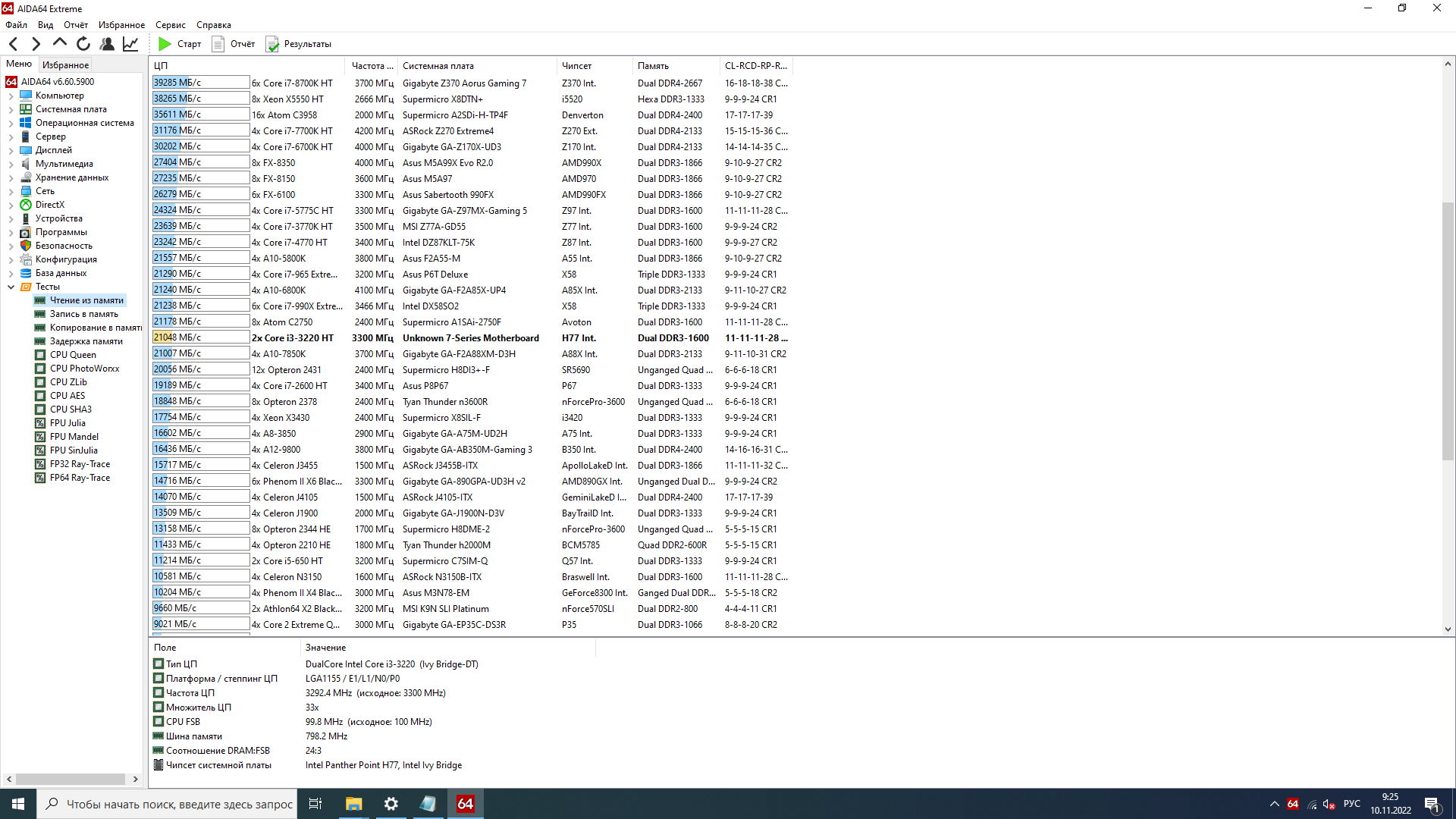Open the user manager toolbar icon
Image resolution: width=1456 pixels, height=819 pixels.
(x=107, y=44)
